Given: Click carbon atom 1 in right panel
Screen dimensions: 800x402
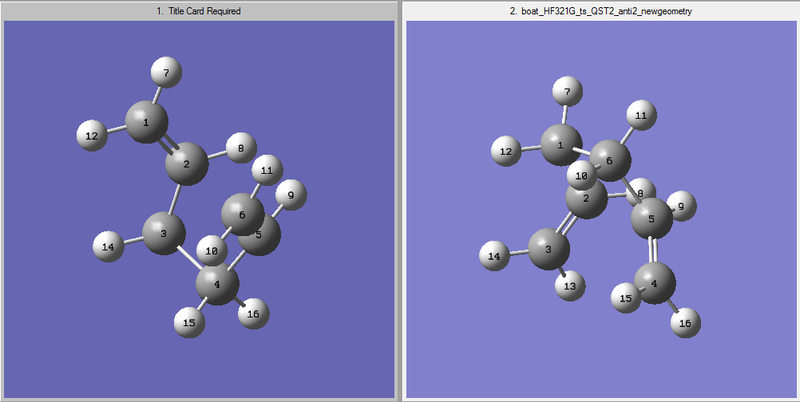Looking at the screenshot, I should [x=559, y=144].
